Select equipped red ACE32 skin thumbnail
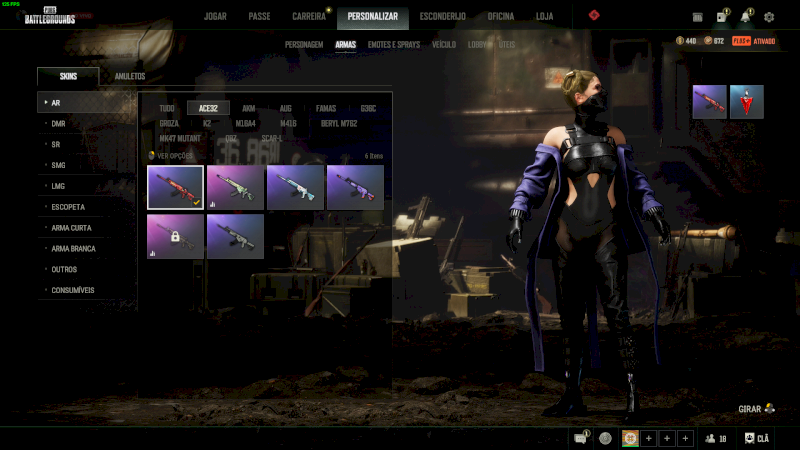This screenshot has width=800, height=450. 176,187
